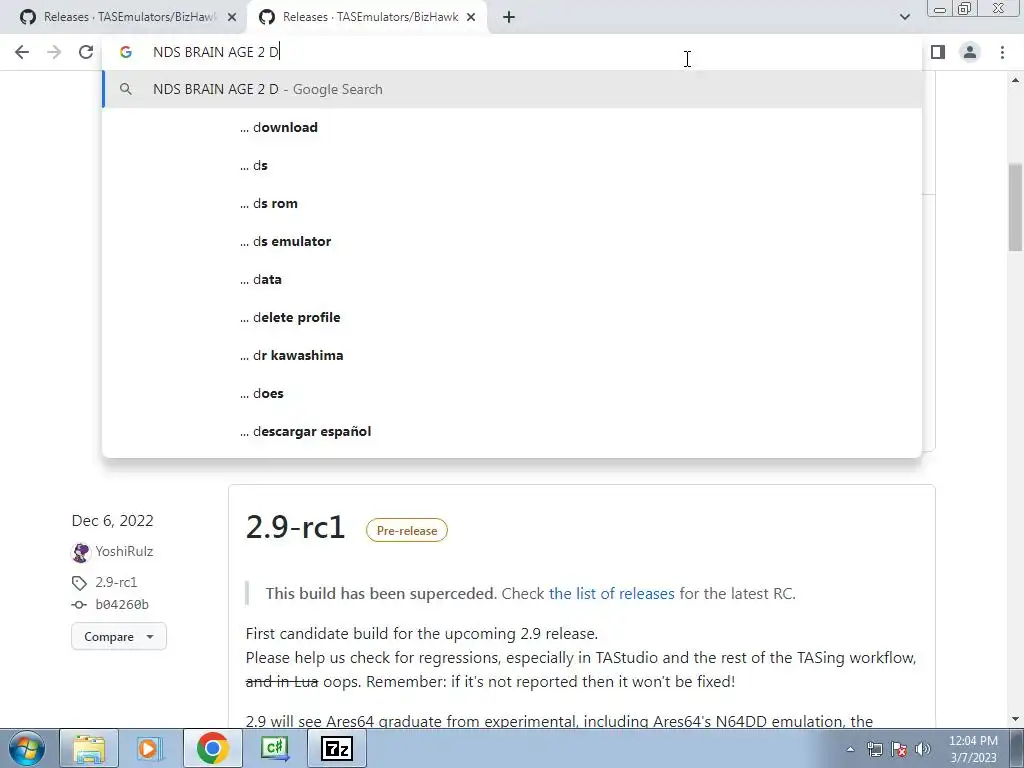1024x768 pixels.
Task: Select the 'NDS BRAIN AGE 2 D - Google Search' suggestion
Action: [x=513, y=89]
